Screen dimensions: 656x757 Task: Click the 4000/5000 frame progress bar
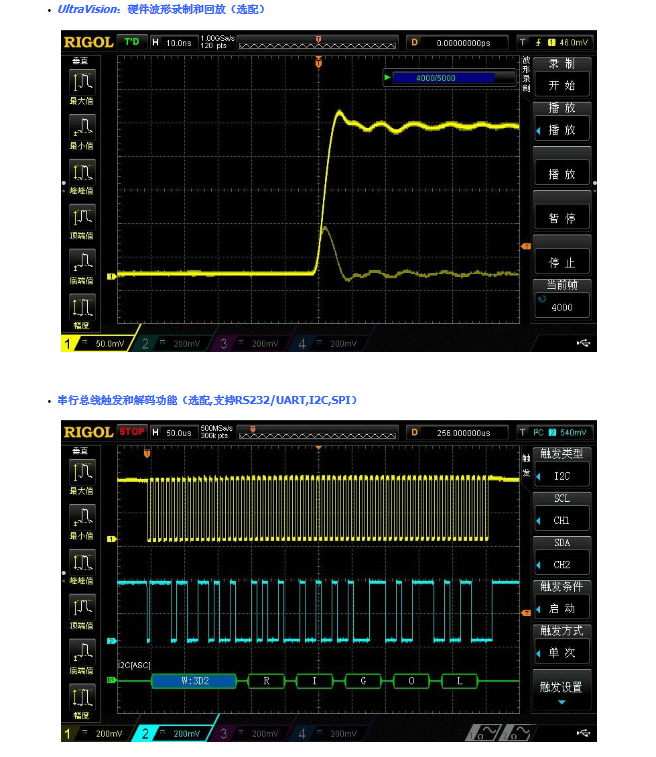point(444,77)
